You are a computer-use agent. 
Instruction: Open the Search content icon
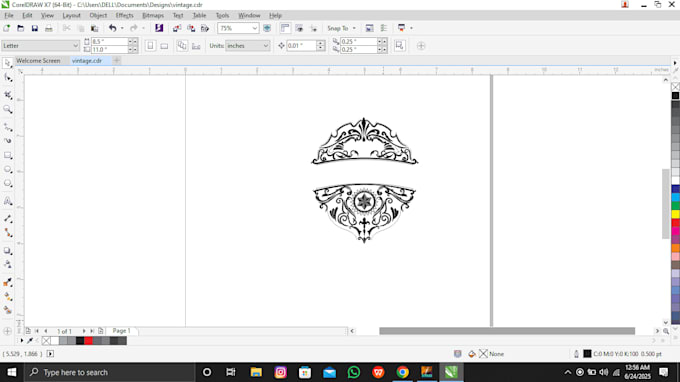point(159,28)
